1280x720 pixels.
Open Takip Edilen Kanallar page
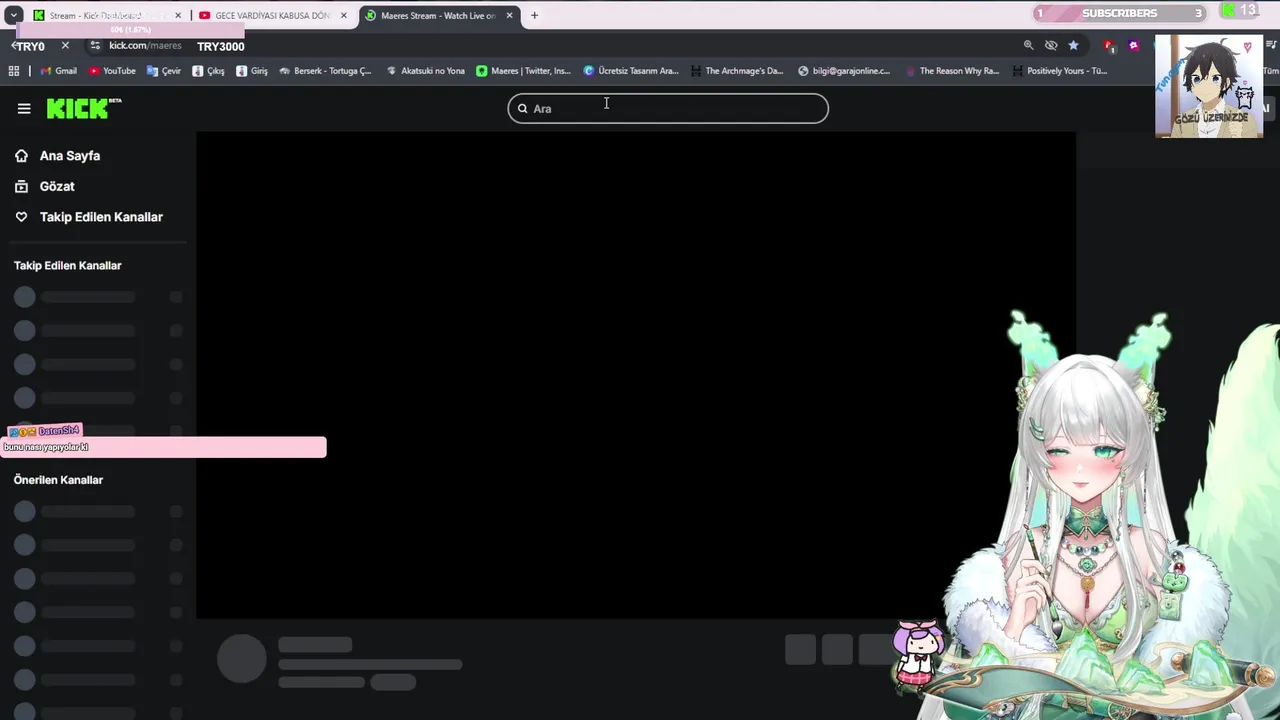coord(88,217)
